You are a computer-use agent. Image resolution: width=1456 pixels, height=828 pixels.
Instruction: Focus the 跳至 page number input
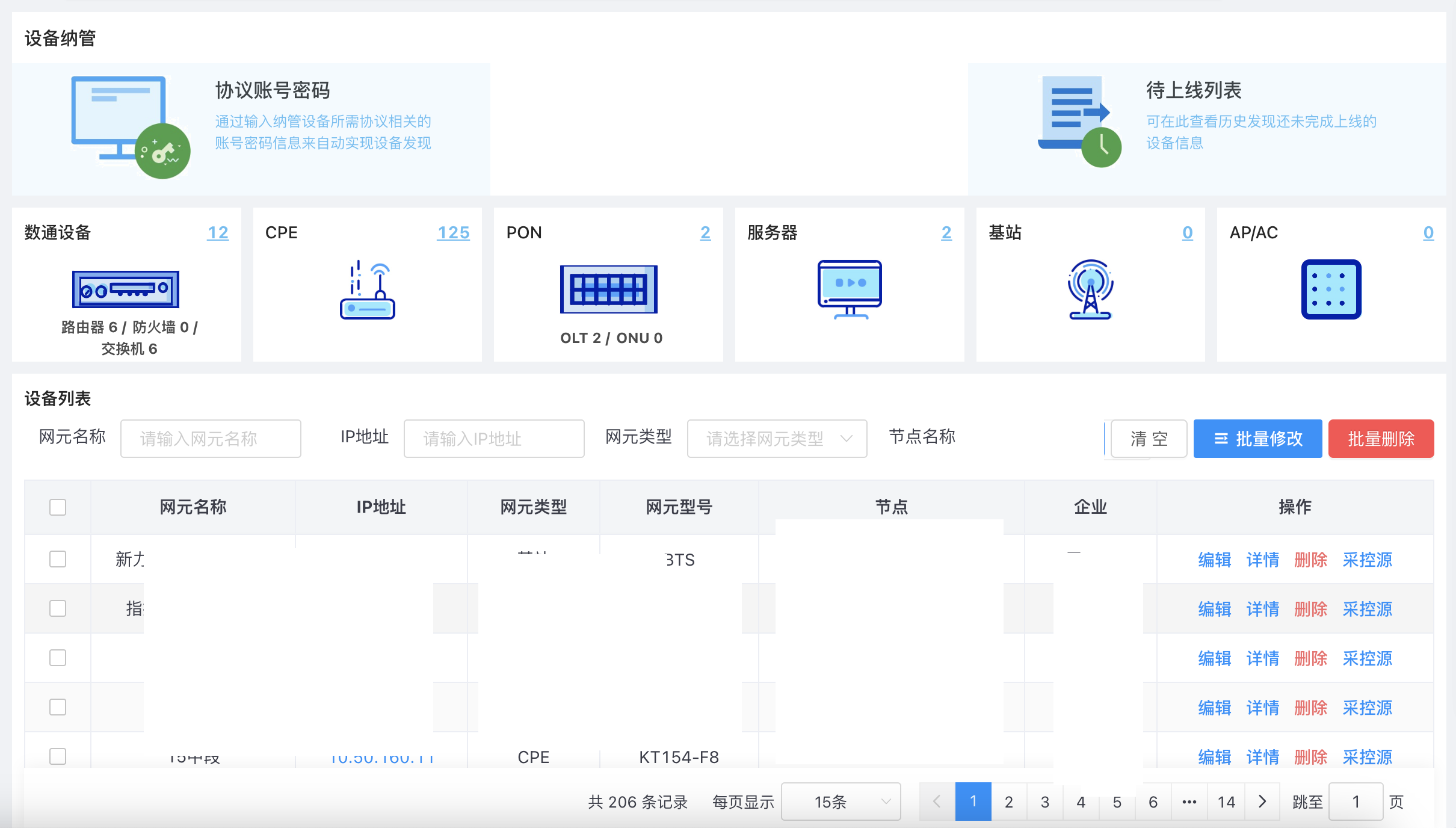click(1356, 802)
